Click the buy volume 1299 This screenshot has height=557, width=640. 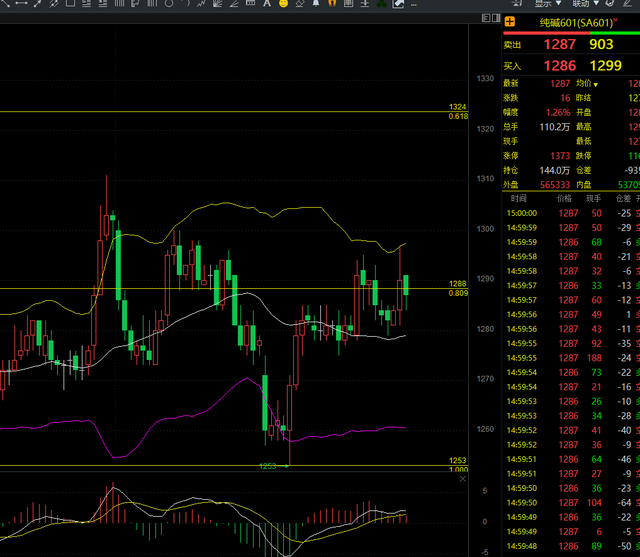coord(606,65)
